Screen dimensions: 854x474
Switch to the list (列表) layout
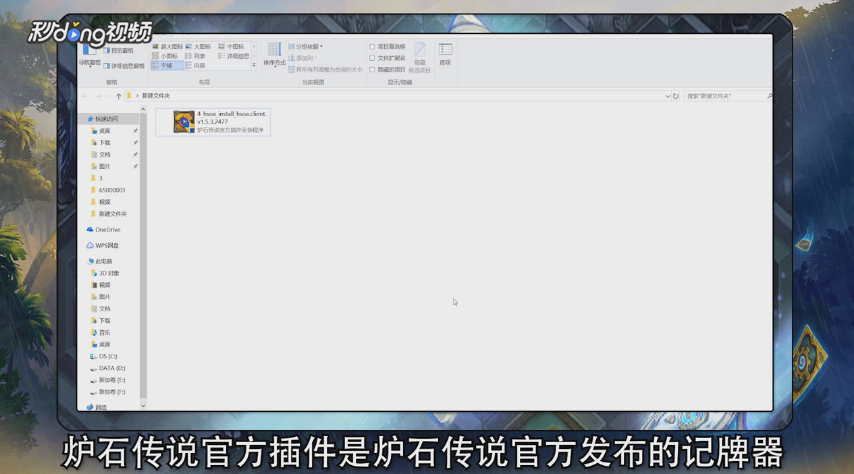coord(196,56)
